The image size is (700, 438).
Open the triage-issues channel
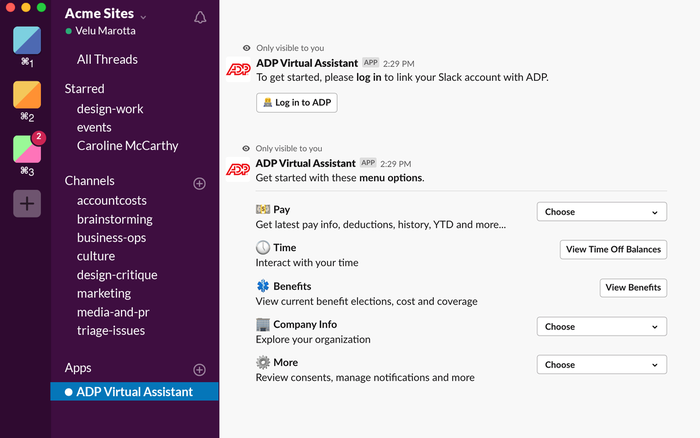pyautogui.click(x=111, y=331)
